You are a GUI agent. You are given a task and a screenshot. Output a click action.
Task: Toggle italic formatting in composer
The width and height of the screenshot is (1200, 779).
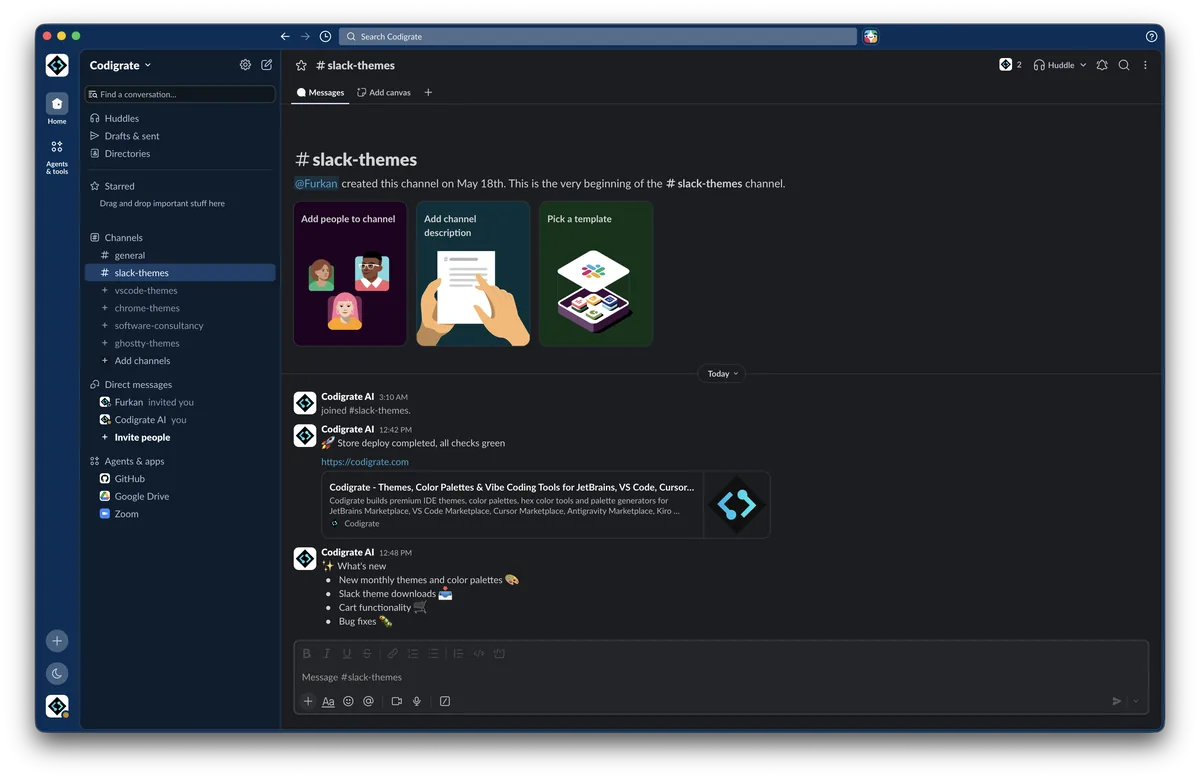[x=327, y=654]
